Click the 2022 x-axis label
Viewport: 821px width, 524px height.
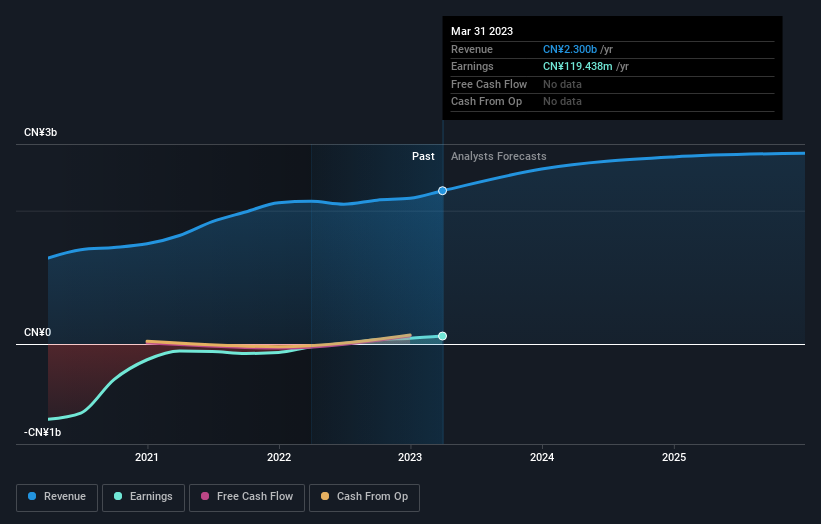(x=279, y=457)
